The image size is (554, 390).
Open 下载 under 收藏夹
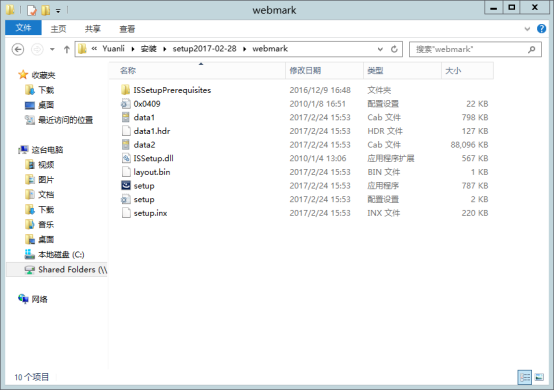(46, 90)
